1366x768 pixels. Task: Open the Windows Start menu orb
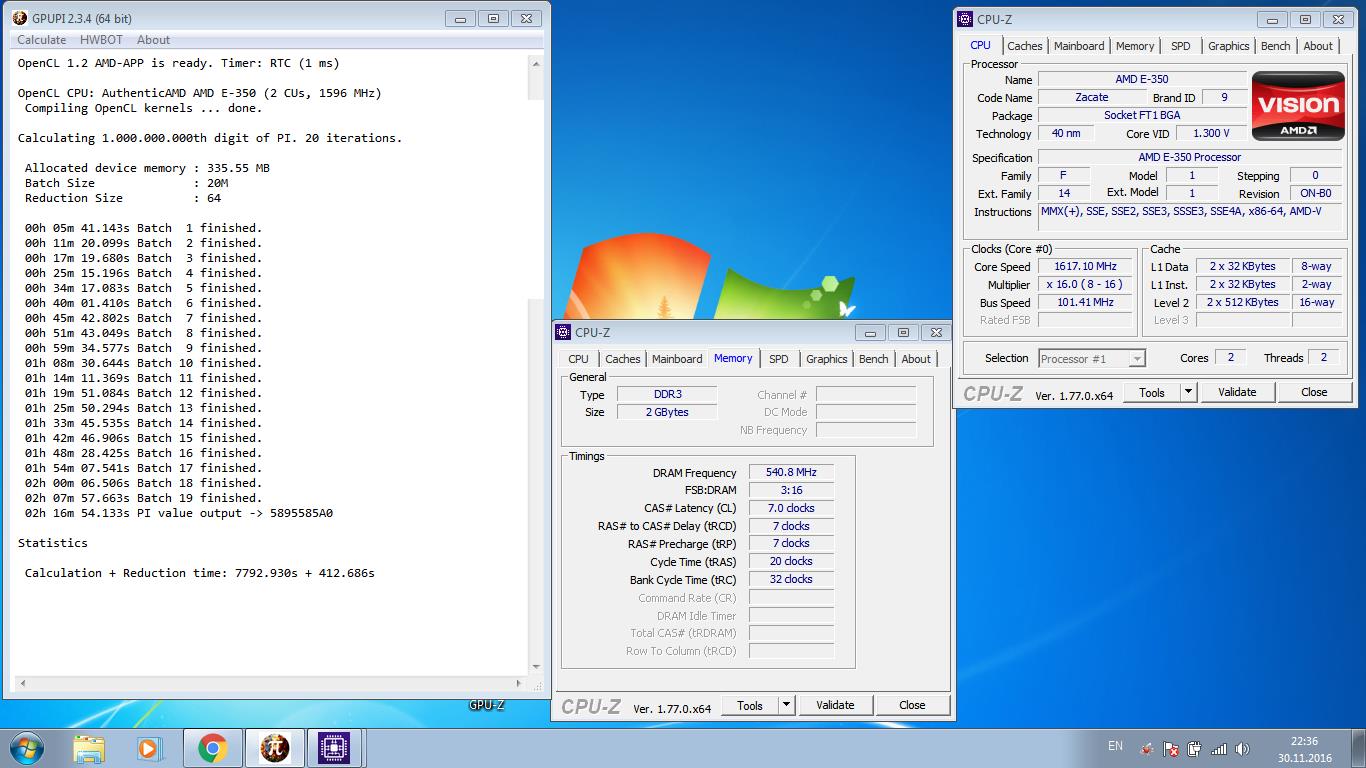coord(25,747)
